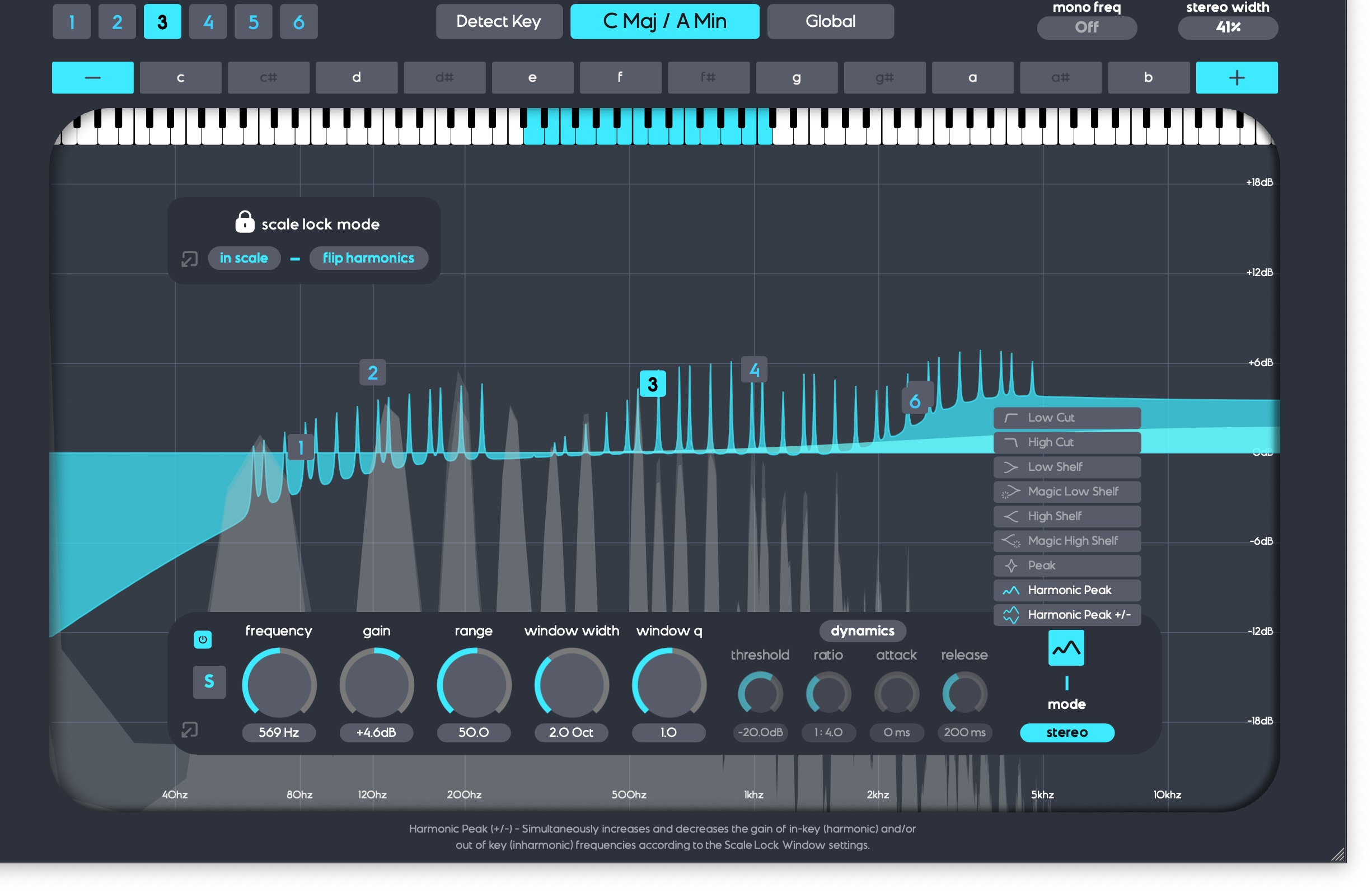This screenshot has width=1372, height=893.
Task: Select band node 4 on the EQ graph
Action: pyautogui.click(x=754, y=370)
